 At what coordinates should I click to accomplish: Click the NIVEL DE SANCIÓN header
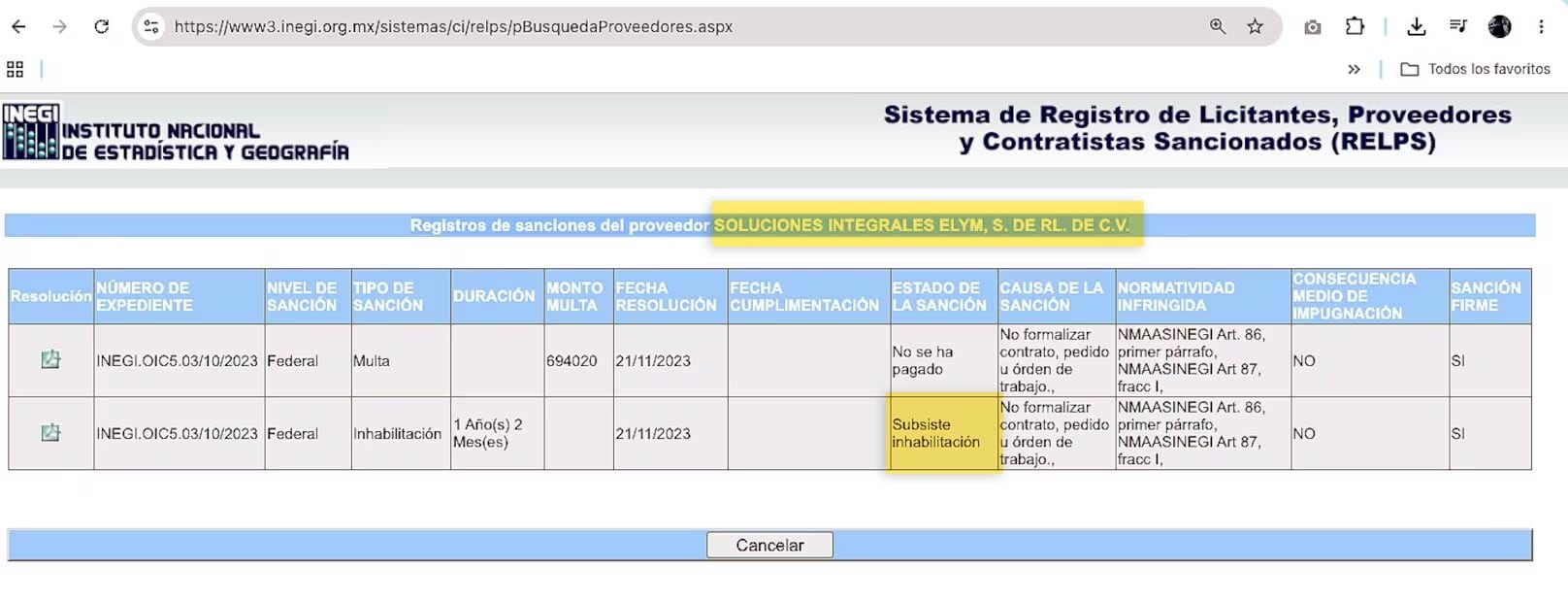[x=309, y=296]
